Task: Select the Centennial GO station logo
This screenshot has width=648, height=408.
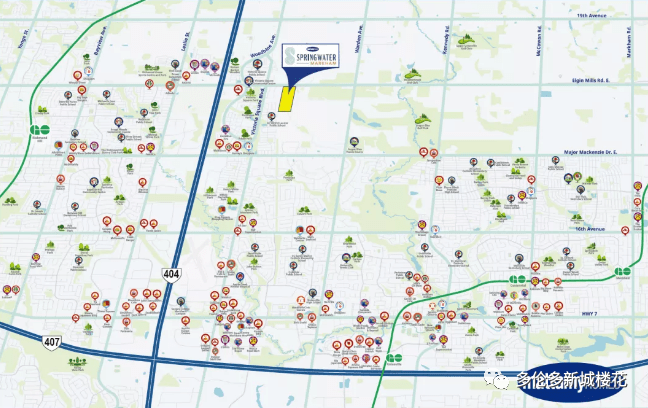Action: (517, 279)
